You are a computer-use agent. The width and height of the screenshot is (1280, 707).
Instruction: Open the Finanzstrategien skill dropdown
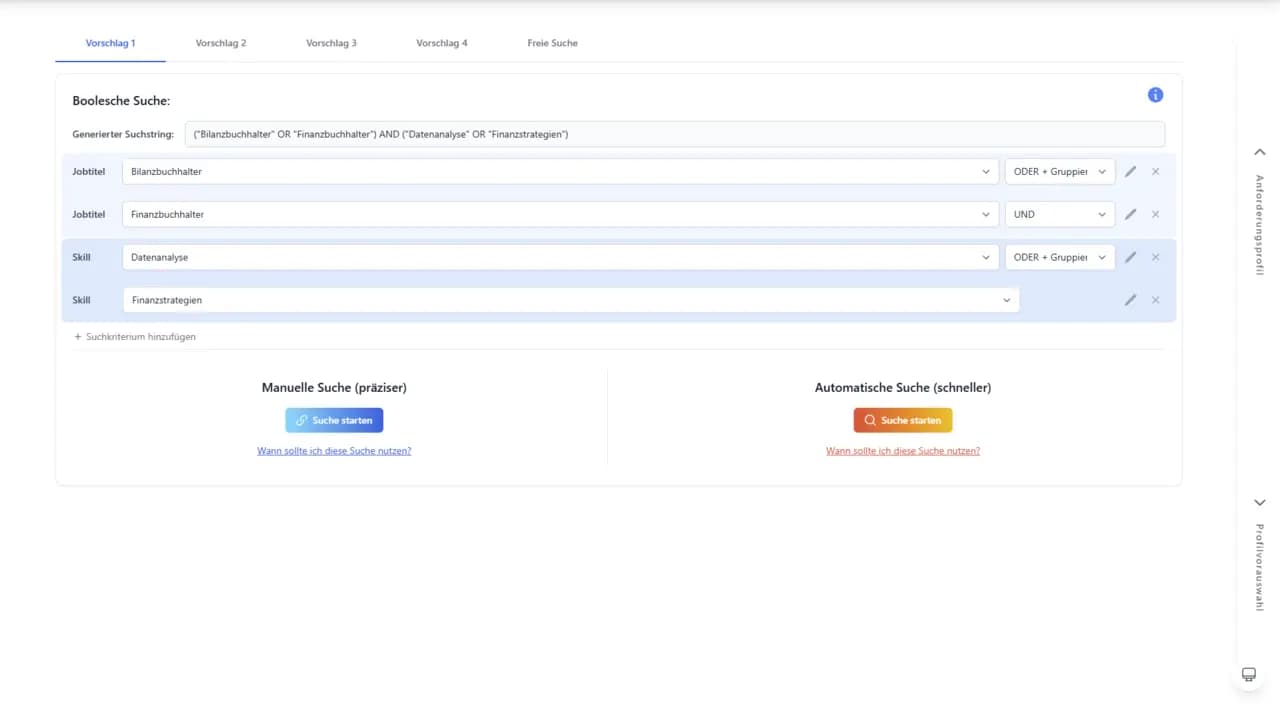[x=571, y=300]
